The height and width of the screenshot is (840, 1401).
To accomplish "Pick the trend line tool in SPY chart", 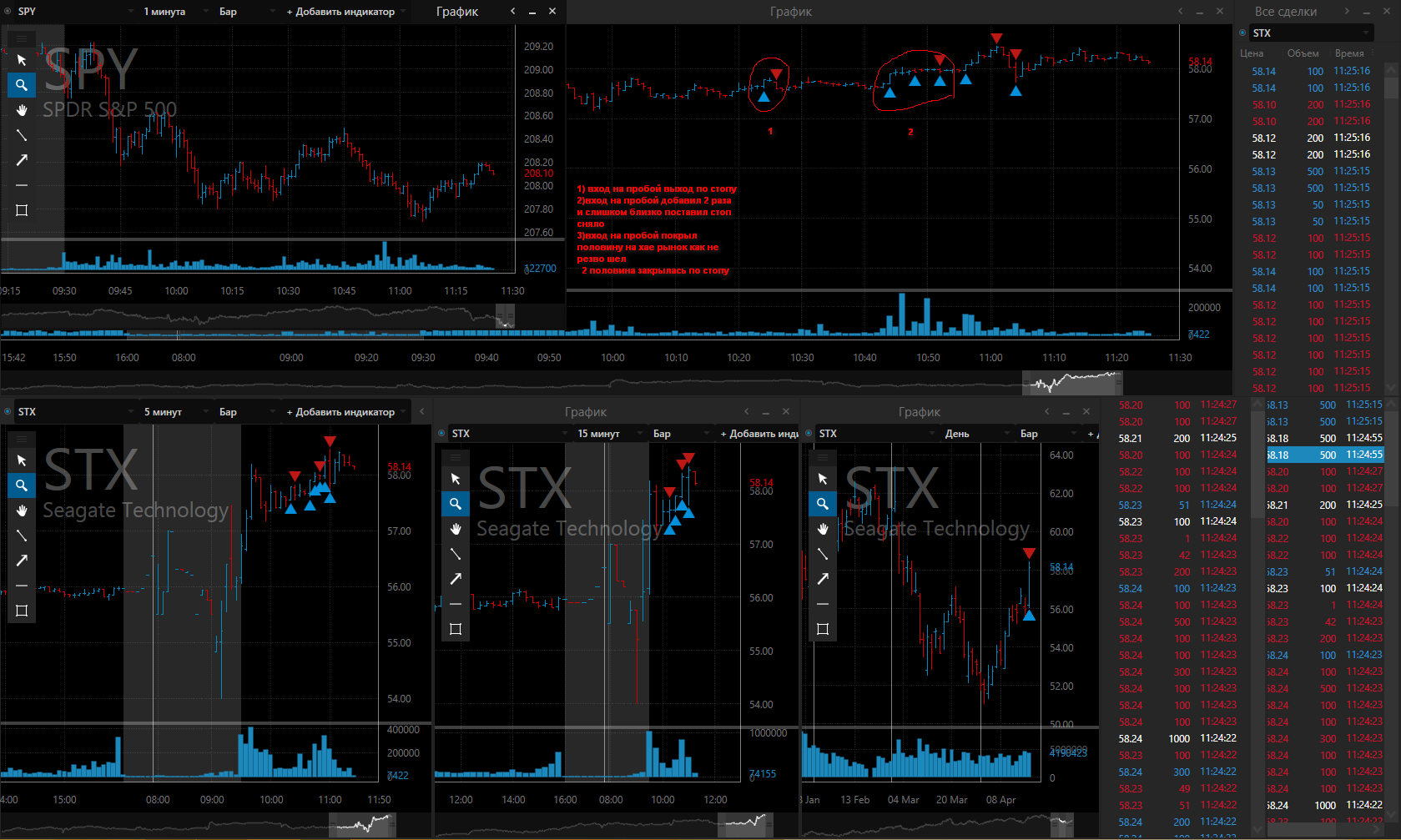I will pos(22,135).
